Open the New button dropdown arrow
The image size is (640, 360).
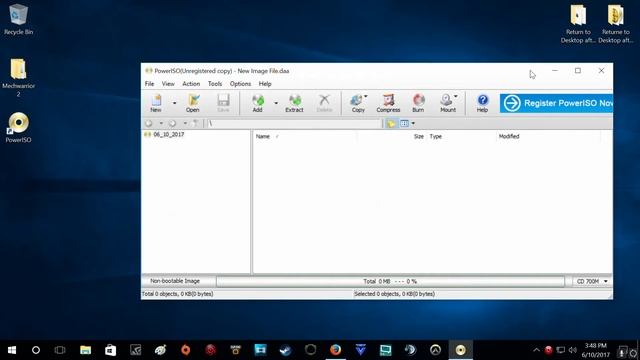[x=174, y=103]
